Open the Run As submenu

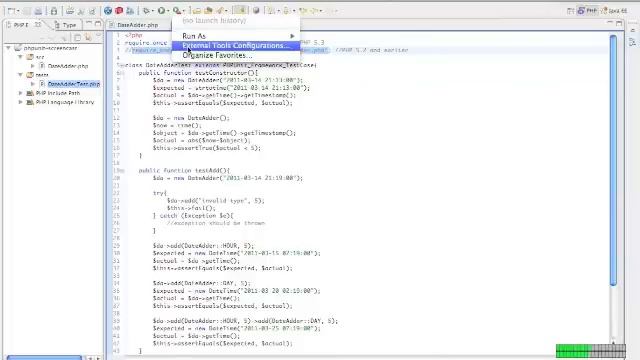(236, 36)
